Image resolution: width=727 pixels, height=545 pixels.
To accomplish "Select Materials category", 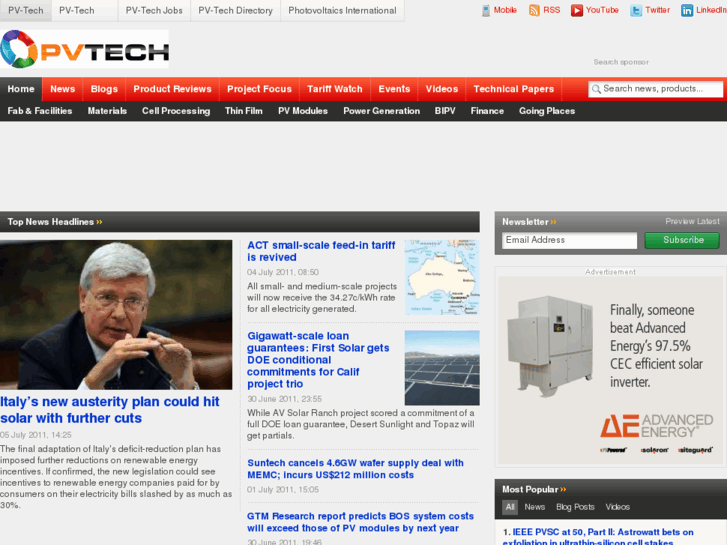I will (x=107, y=111).
